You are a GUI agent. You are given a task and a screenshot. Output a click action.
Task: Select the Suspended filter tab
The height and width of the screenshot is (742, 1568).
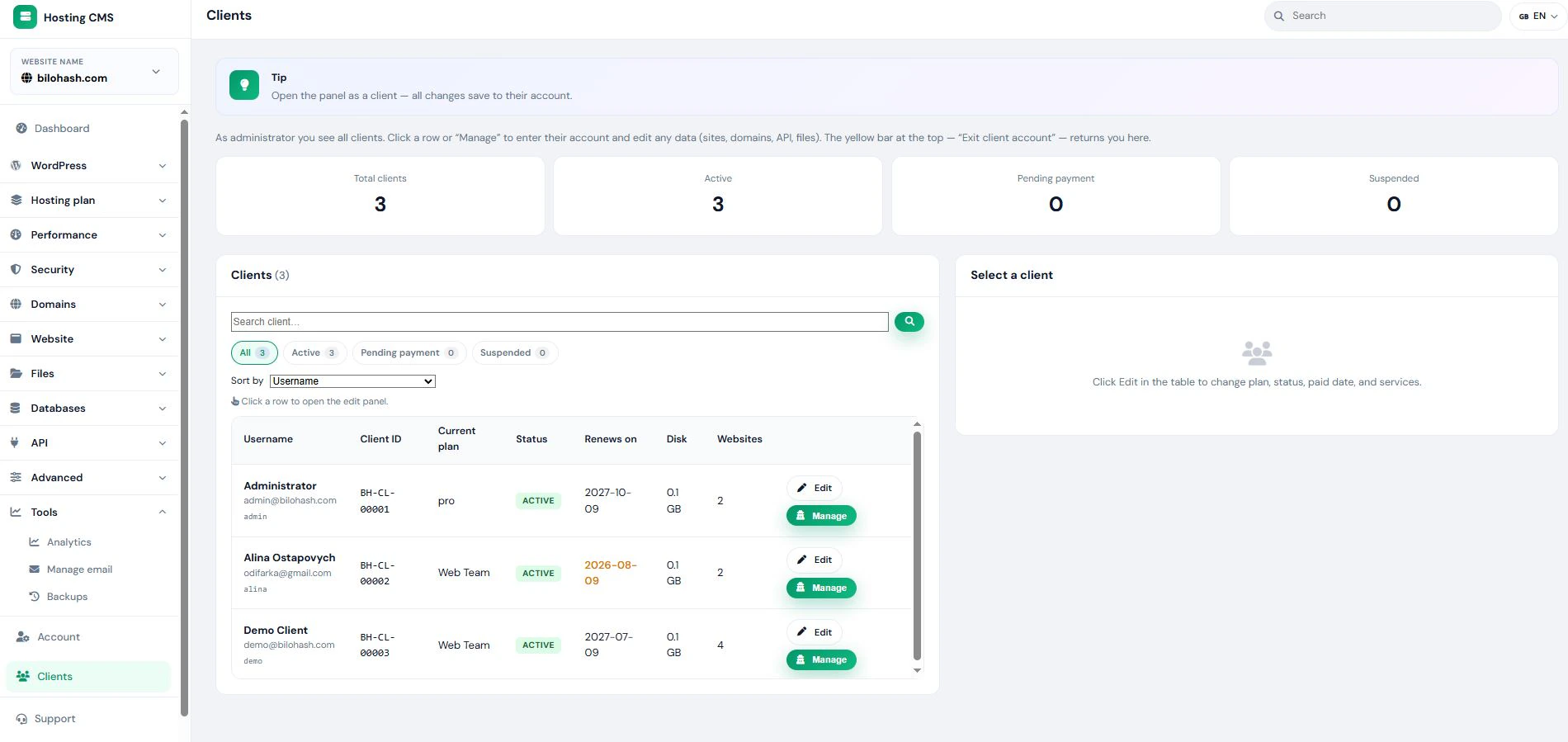(x=514, y=352)
